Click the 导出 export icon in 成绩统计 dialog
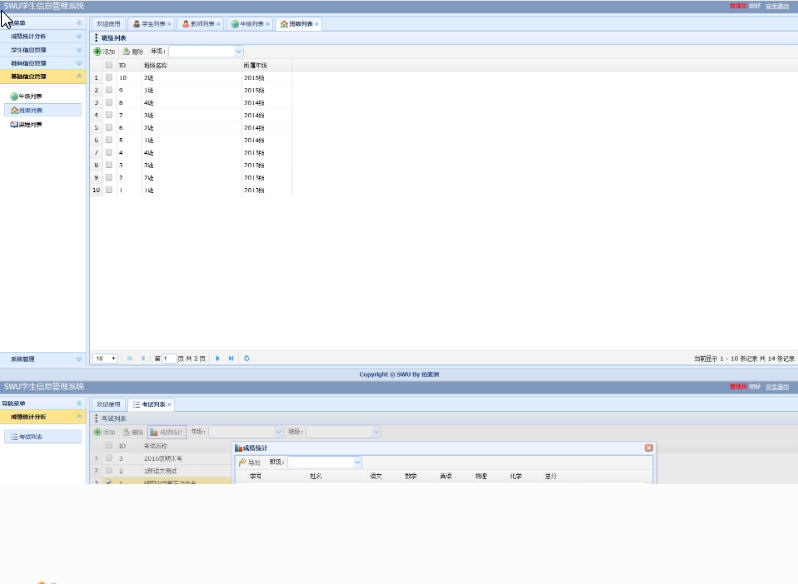 [243, 462]
